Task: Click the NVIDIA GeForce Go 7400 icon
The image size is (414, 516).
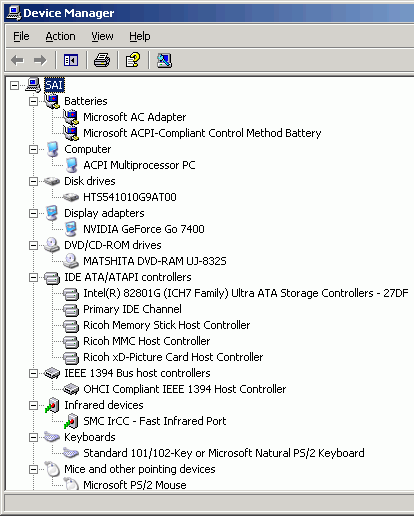Action: 71,229
